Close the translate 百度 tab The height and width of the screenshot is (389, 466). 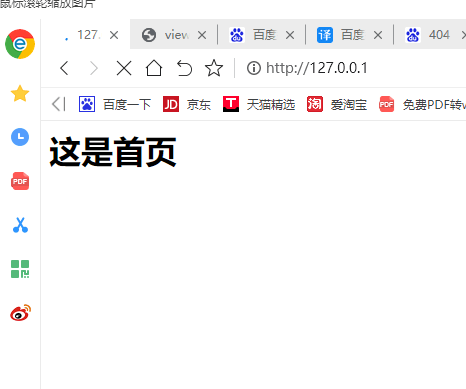pos(378,35)
